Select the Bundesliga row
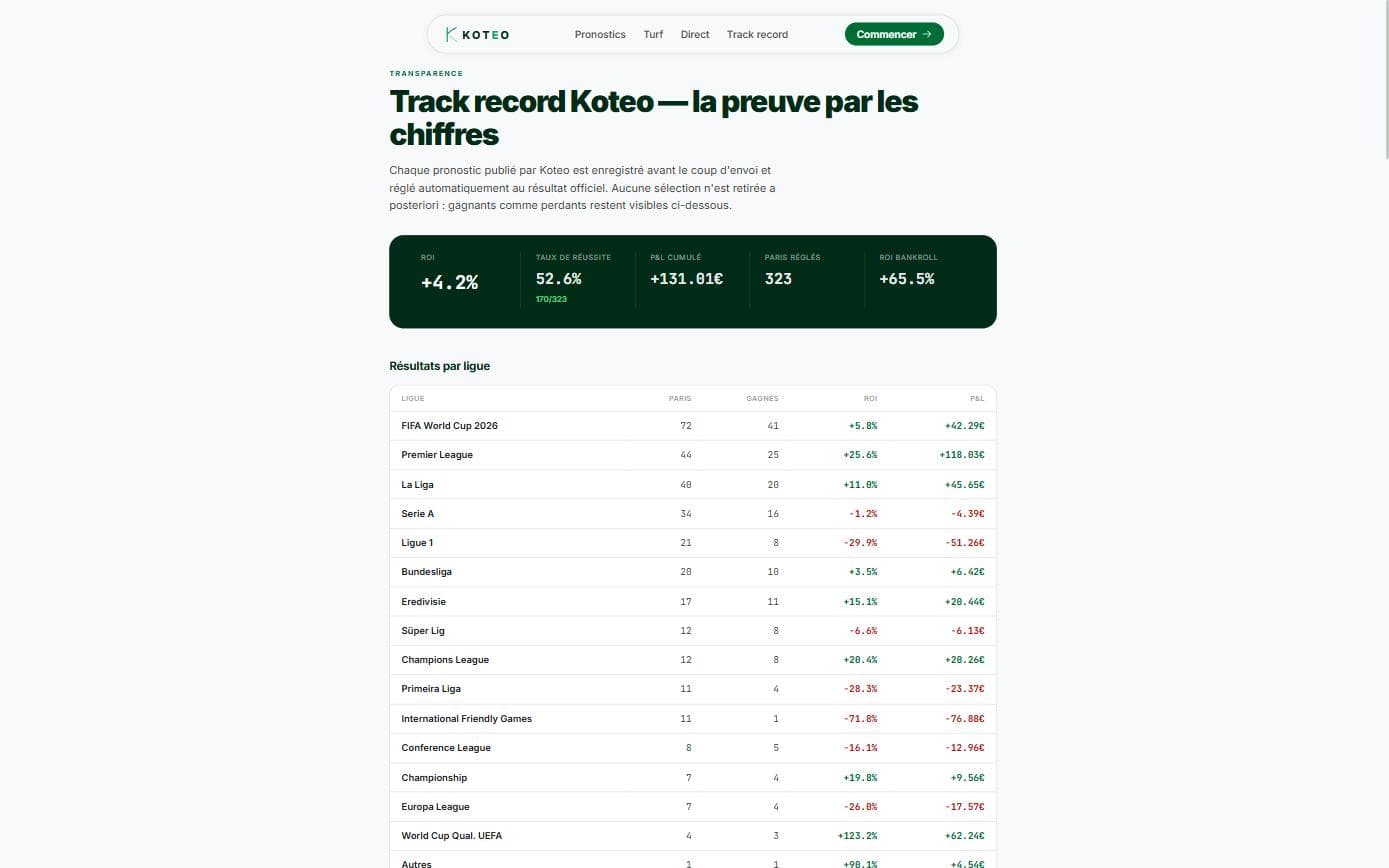The image size is (1389, 868). click(x=693, y=572)
